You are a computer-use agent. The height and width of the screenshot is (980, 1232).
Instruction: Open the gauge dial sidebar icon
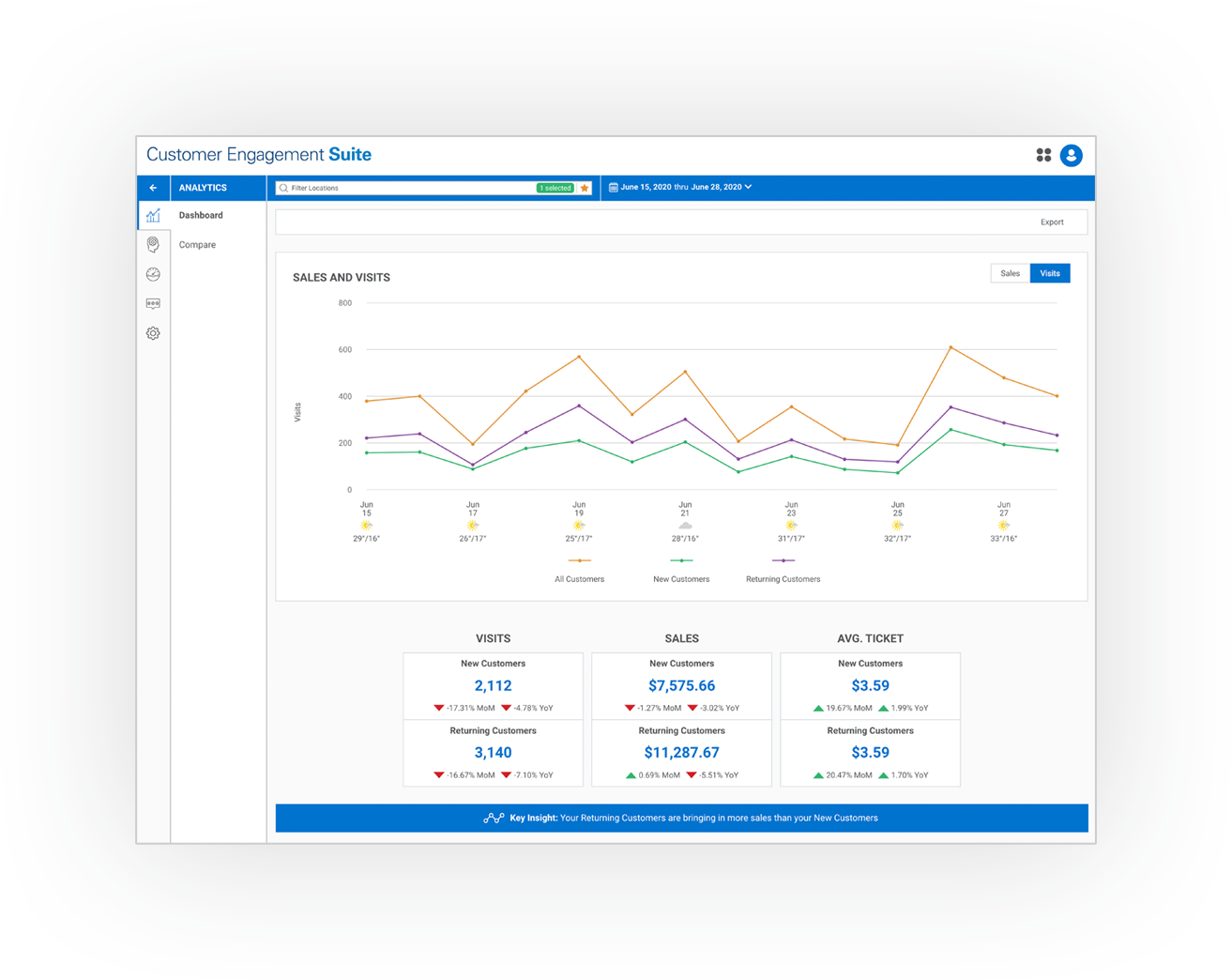tap(153, 274)
